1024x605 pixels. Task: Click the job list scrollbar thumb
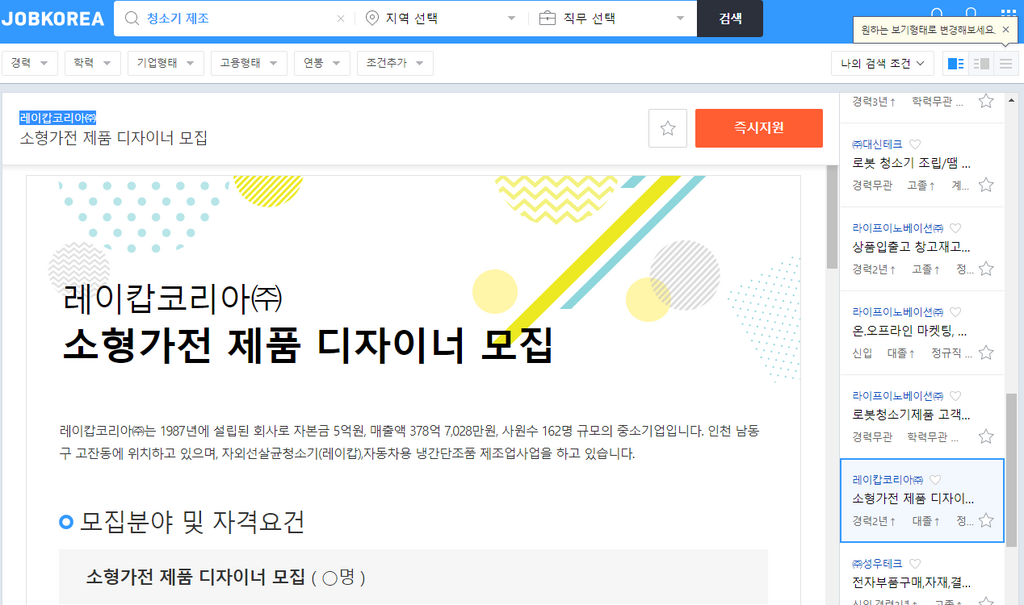coord(1011,469)
